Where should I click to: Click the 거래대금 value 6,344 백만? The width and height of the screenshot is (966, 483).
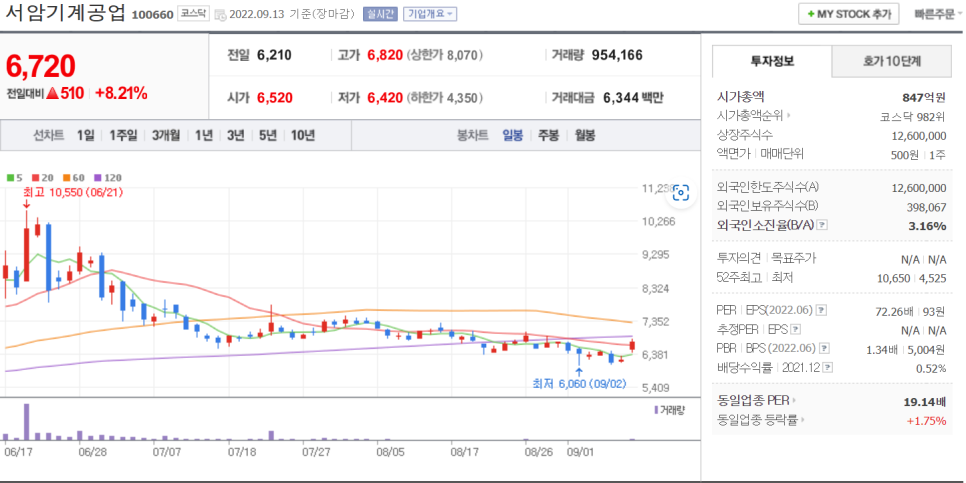633,97
